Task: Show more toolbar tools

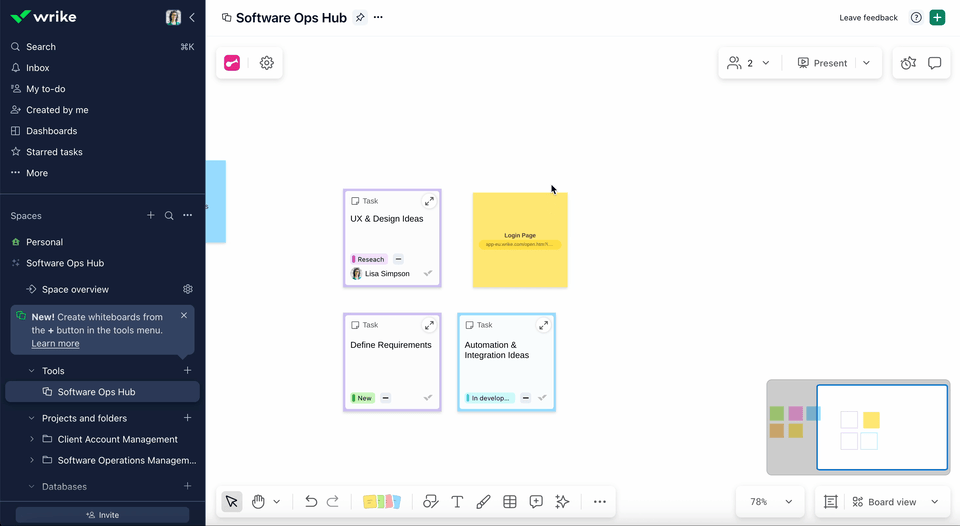Action: (599, 502)
